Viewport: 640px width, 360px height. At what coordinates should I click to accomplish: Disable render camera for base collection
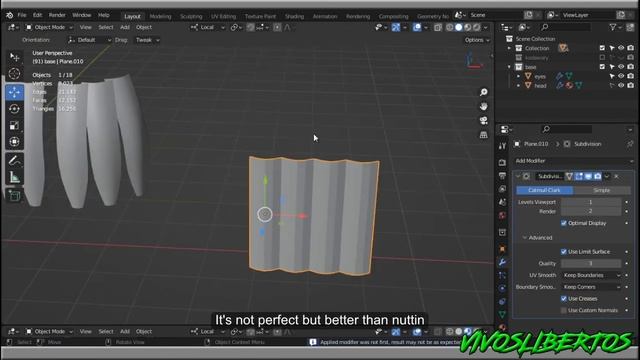tap(631, 67)
